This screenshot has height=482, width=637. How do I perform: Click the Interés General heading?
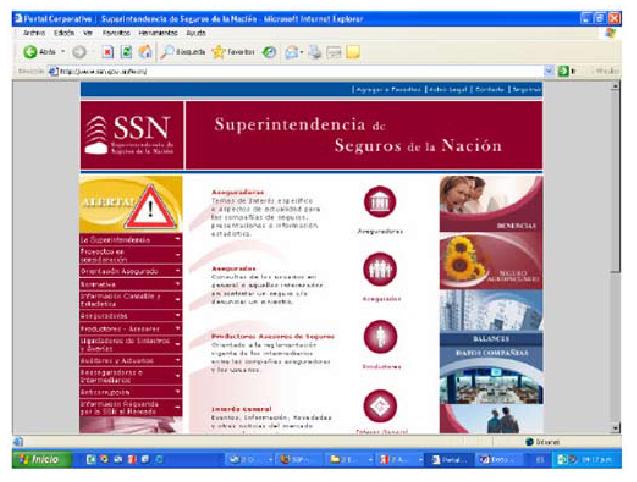point(241,409)
